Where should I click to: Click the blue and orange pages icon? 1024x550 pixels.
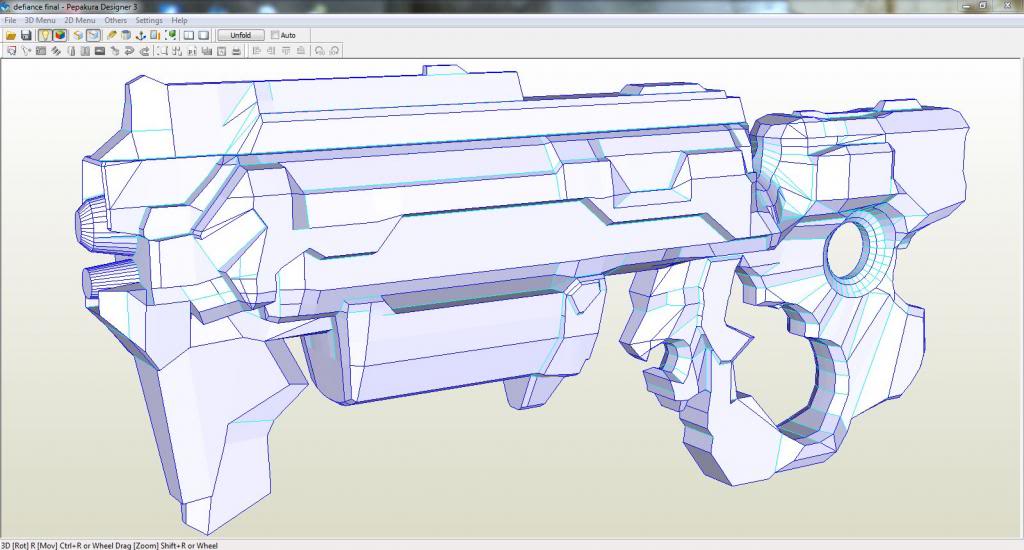click(155, 35)
